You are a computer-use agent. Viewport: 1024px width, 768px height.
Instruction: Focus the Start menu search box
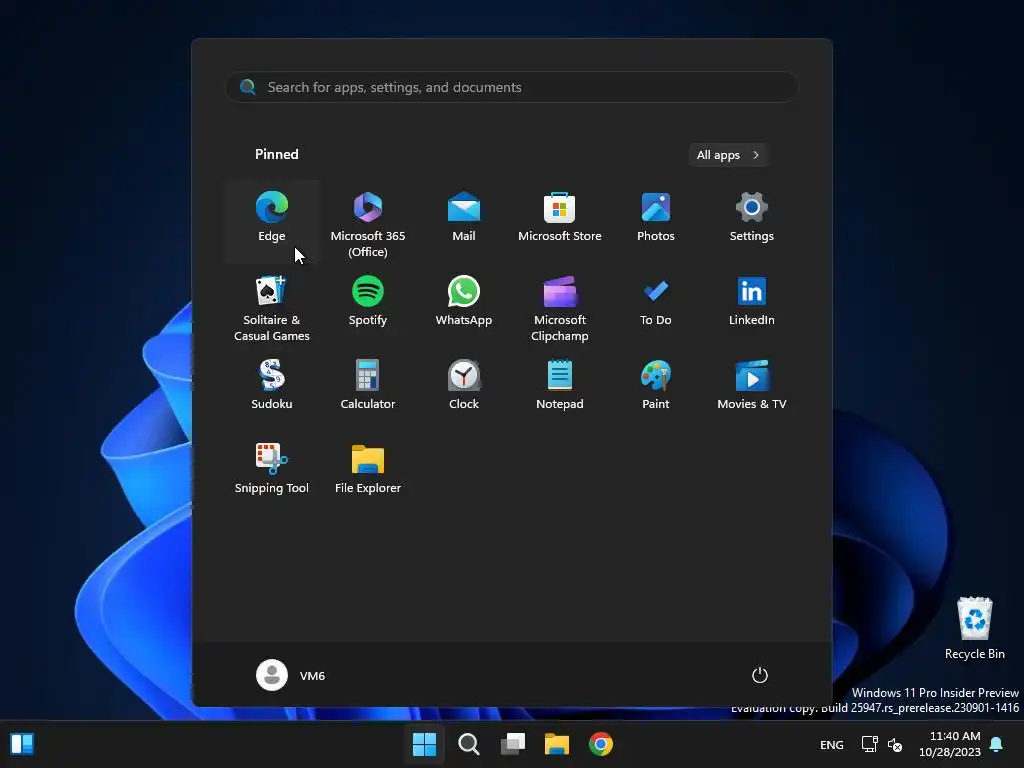pos(512,87)
